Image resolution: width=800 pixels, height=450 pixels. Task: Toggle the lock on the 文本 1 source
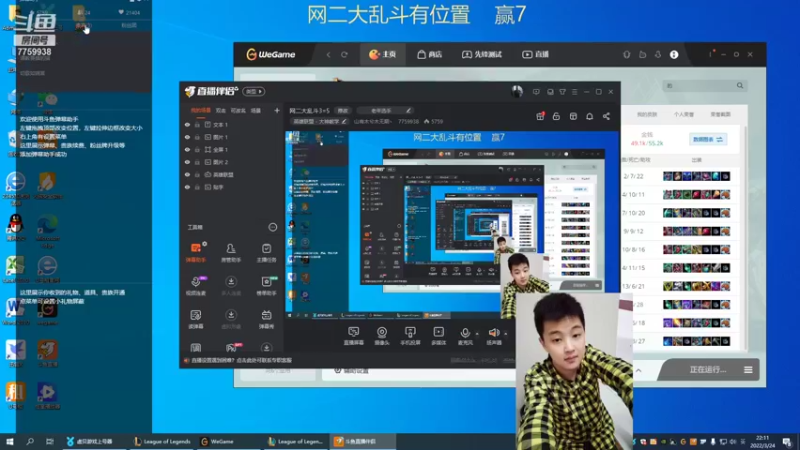tap(197, 124)
